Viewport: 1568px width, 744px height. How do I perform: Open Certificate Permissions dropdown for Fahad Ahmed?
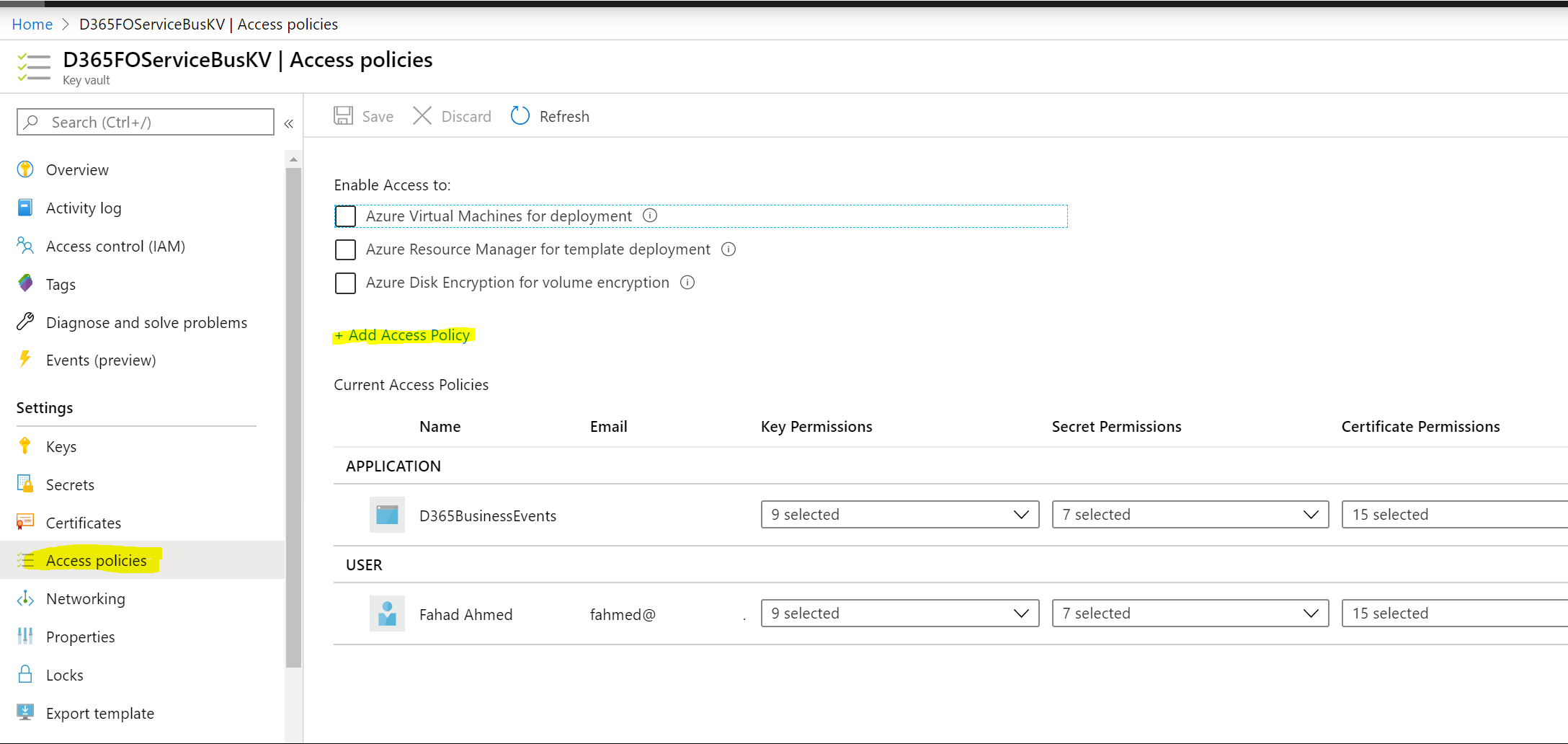(x=1454, y=614)
